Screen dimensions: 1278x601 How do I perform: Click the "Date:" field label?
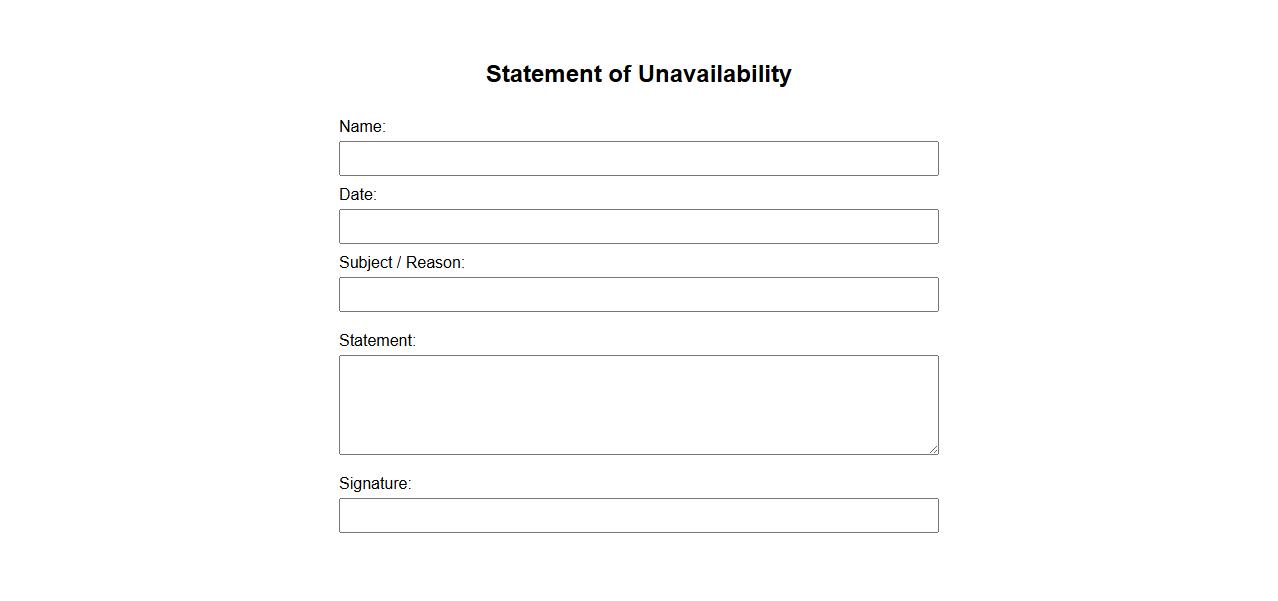point(357,195)
